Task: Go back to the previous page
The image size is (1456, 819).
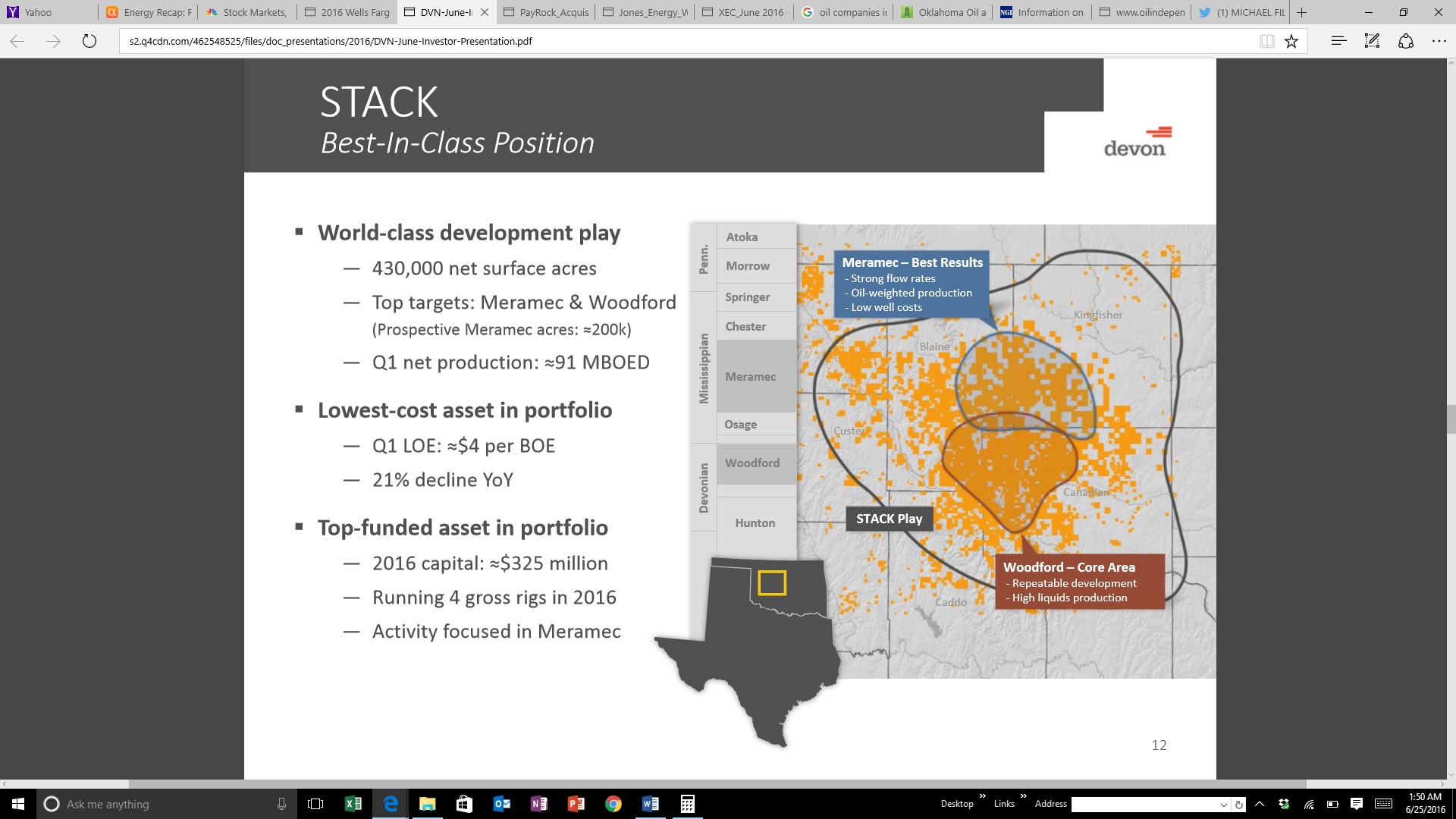Action: pos(17,42)
